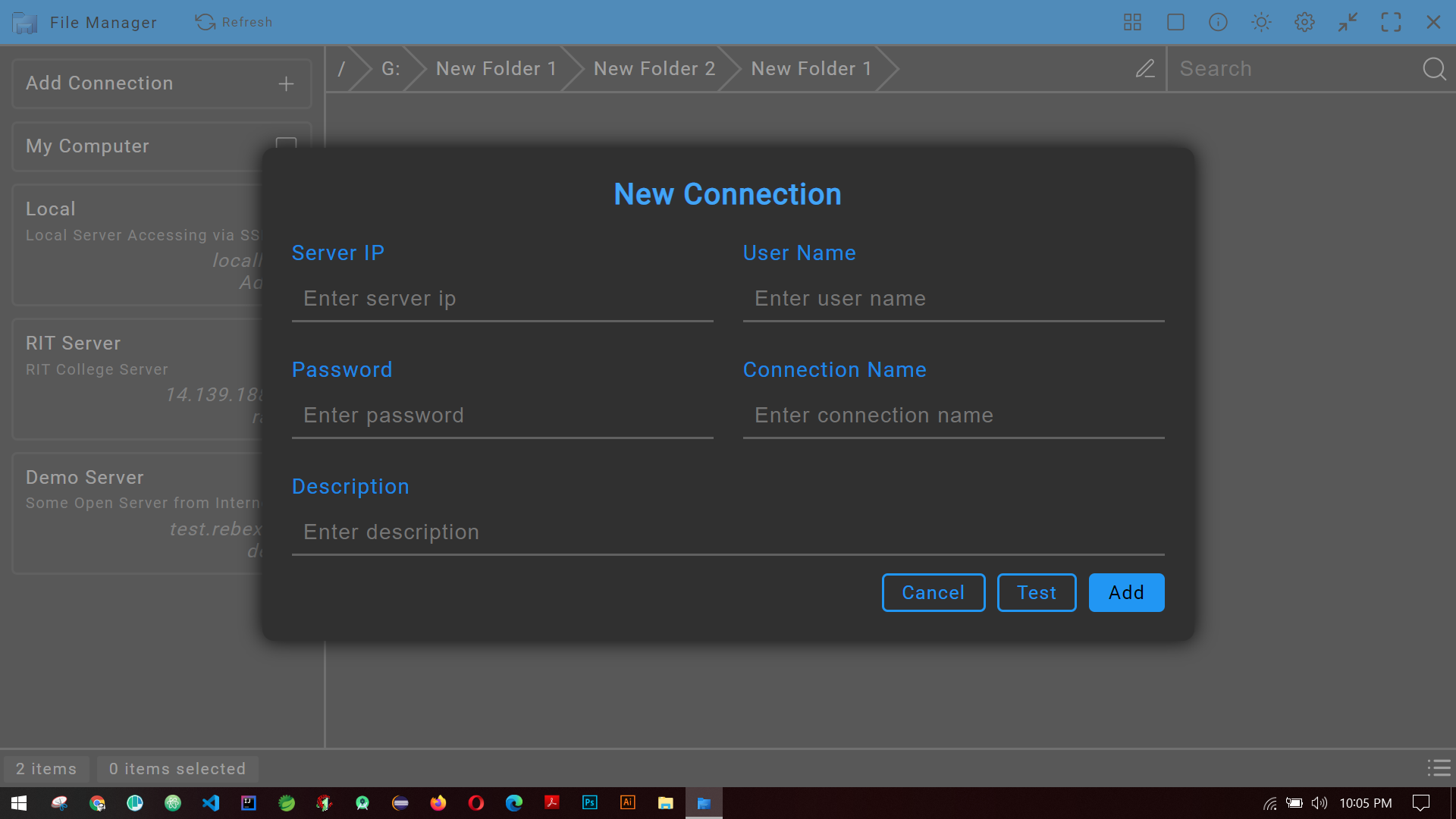The image size is (1456, 819).
Task: Open the gear/settings icon
Action: tap(1304, 22)
